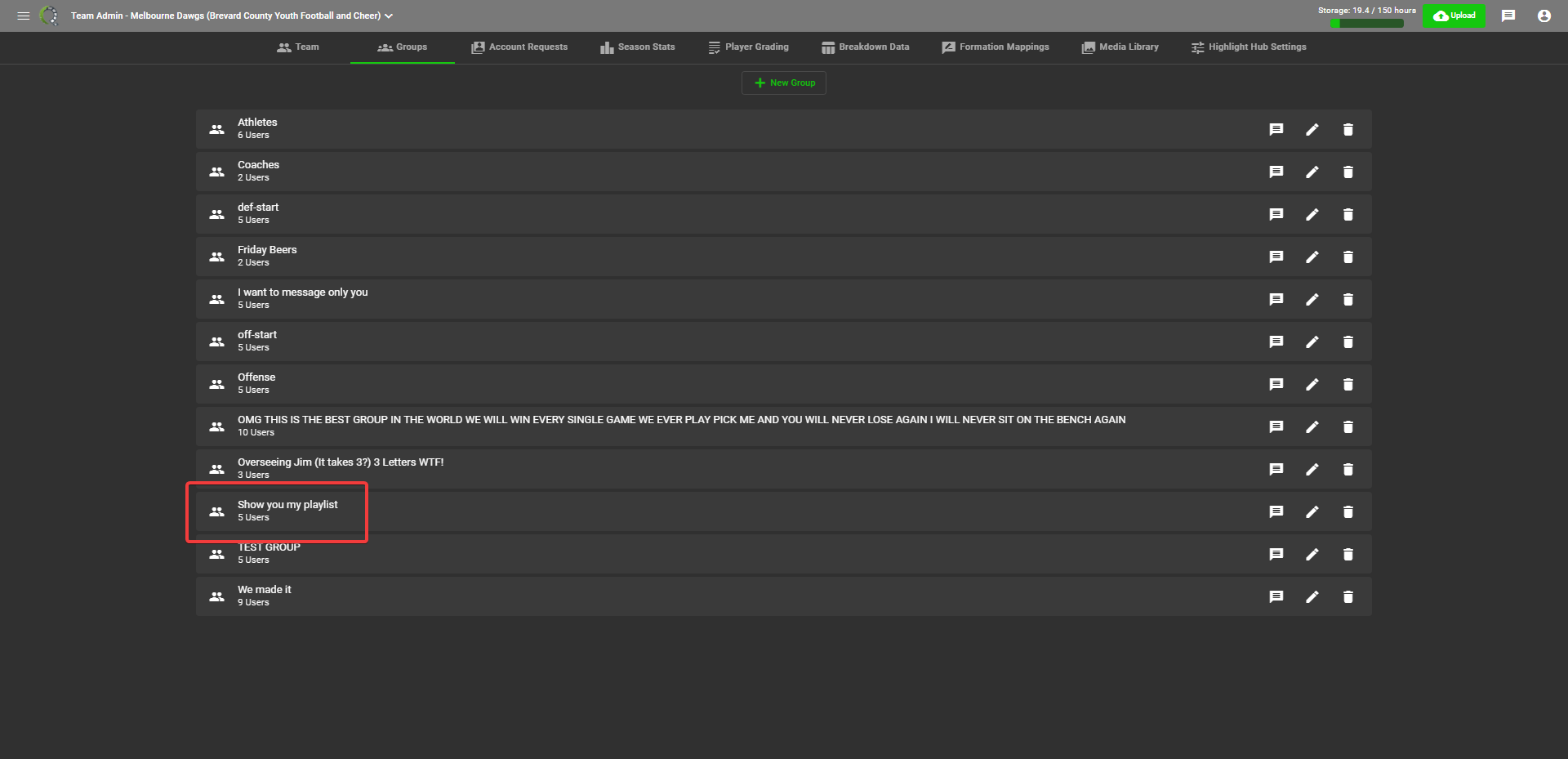Click the '10 Users' count text
This screenshot has height=759, width=1568.
(x=256, y=433)
